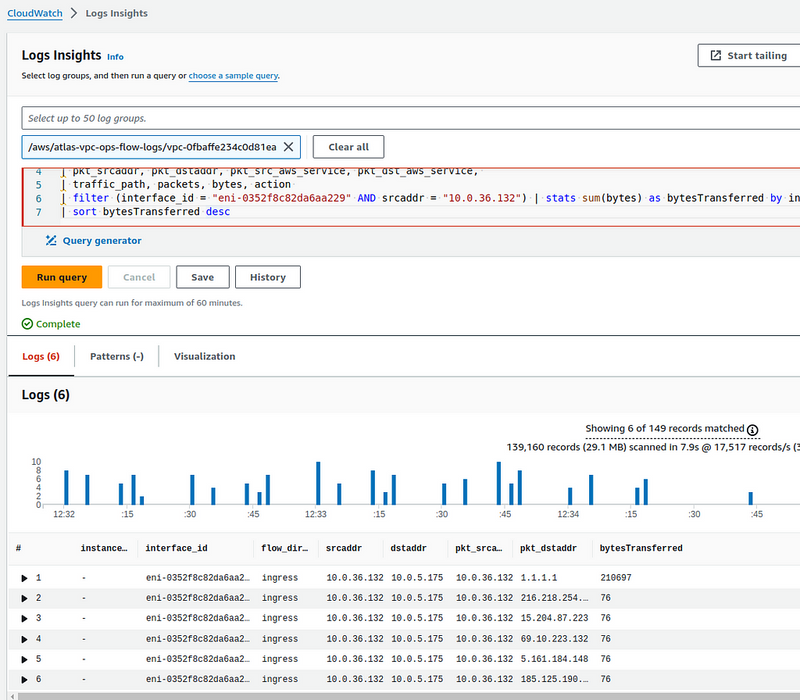The height and width of the screenshot is (700, 800).
Task: Expand log row 3
Action: pyautogui.click(x=25, y=618)
